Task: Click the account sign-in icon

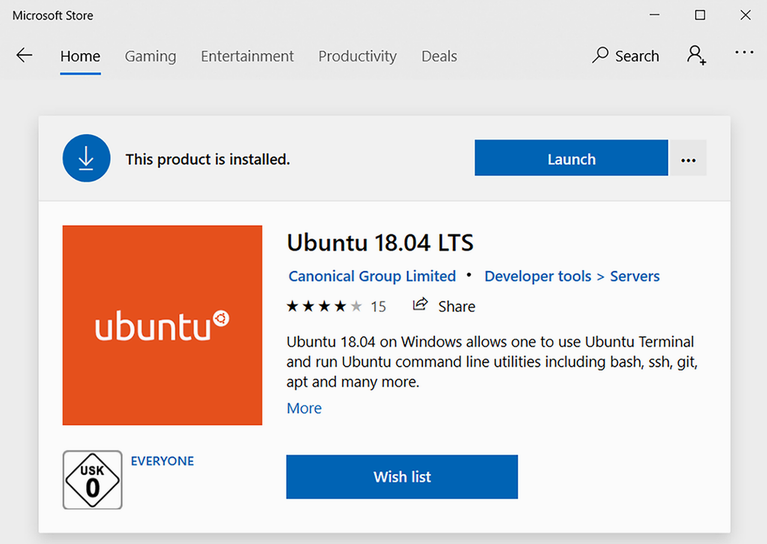Action: coord(696,56)
